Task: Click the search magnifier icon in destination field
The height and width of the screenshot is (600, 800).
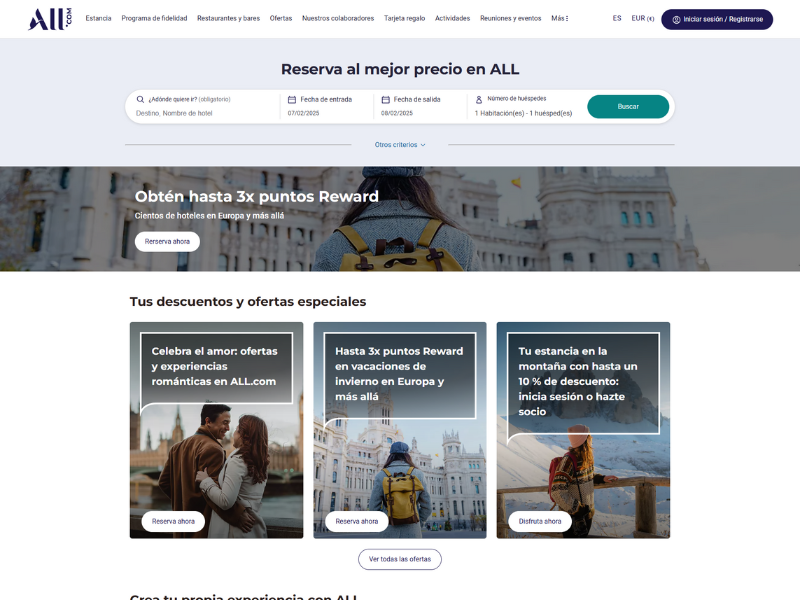Action: (140, 99)
